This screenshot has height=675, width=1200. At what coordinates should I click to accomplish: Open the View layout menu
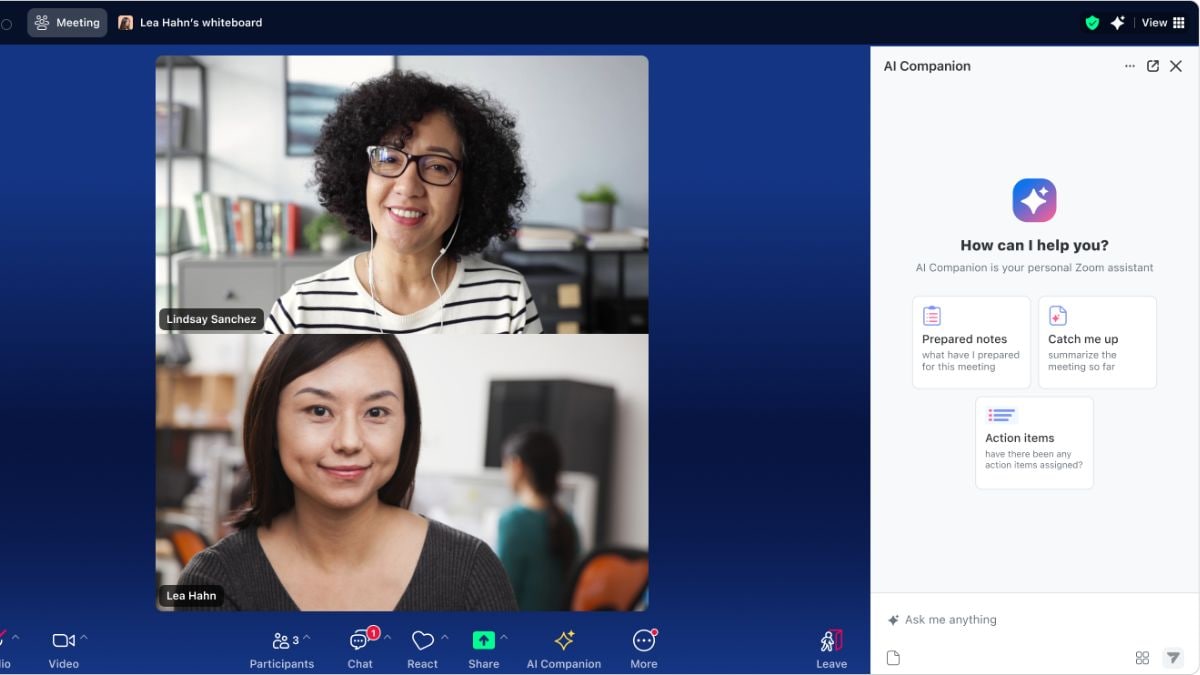(x=1163, y=22)
